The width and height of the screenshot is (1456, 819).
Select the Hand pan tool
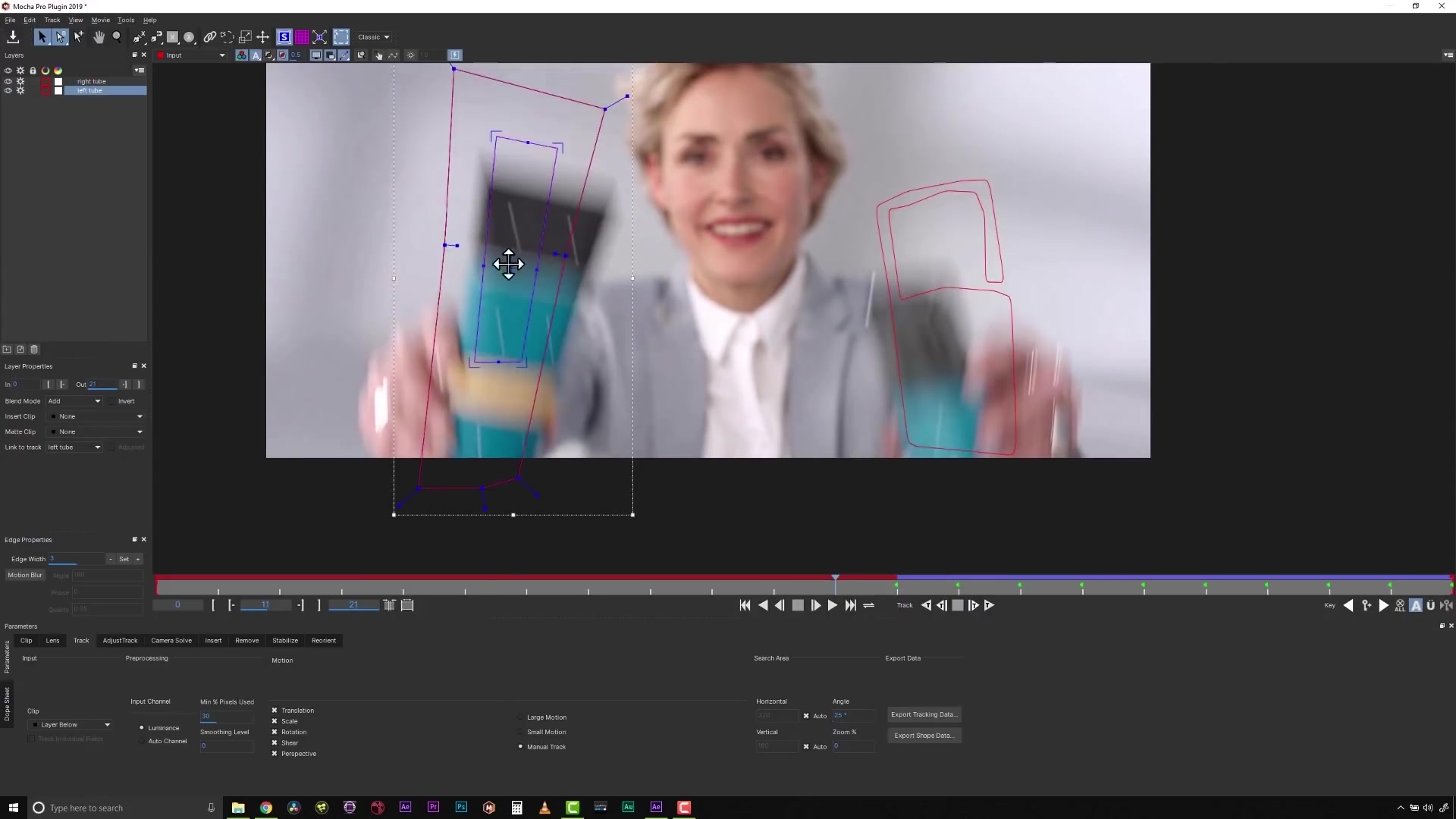(99, 36)
